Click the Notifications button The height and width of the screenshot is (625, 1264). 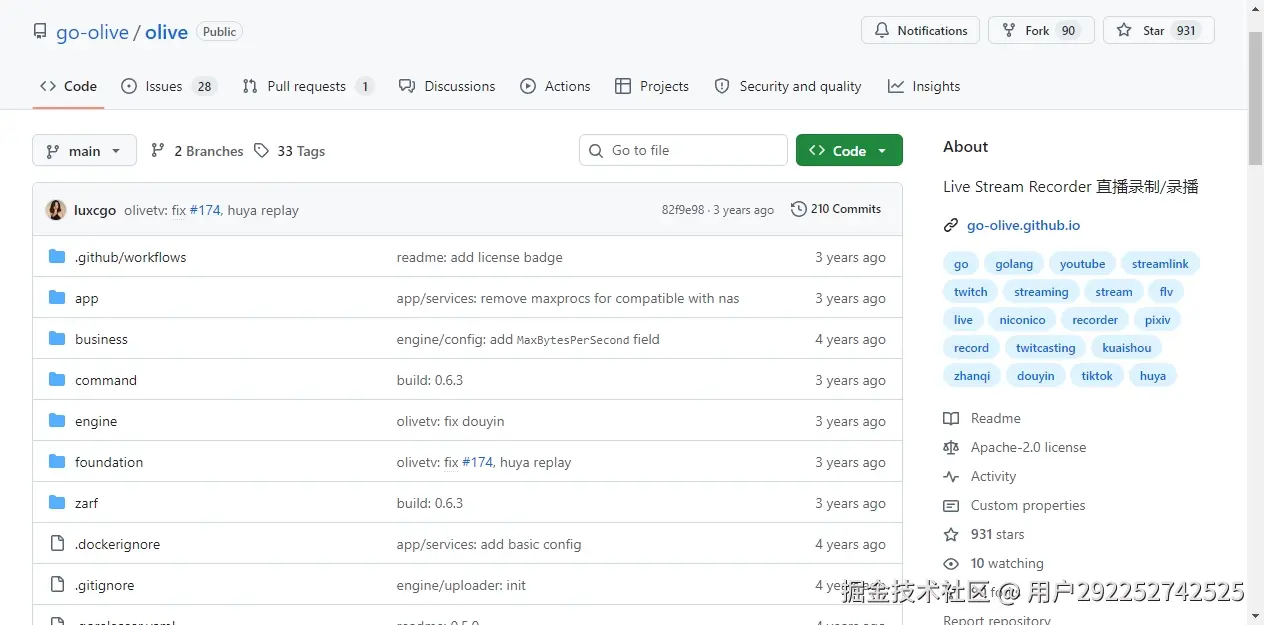point(920,31)
